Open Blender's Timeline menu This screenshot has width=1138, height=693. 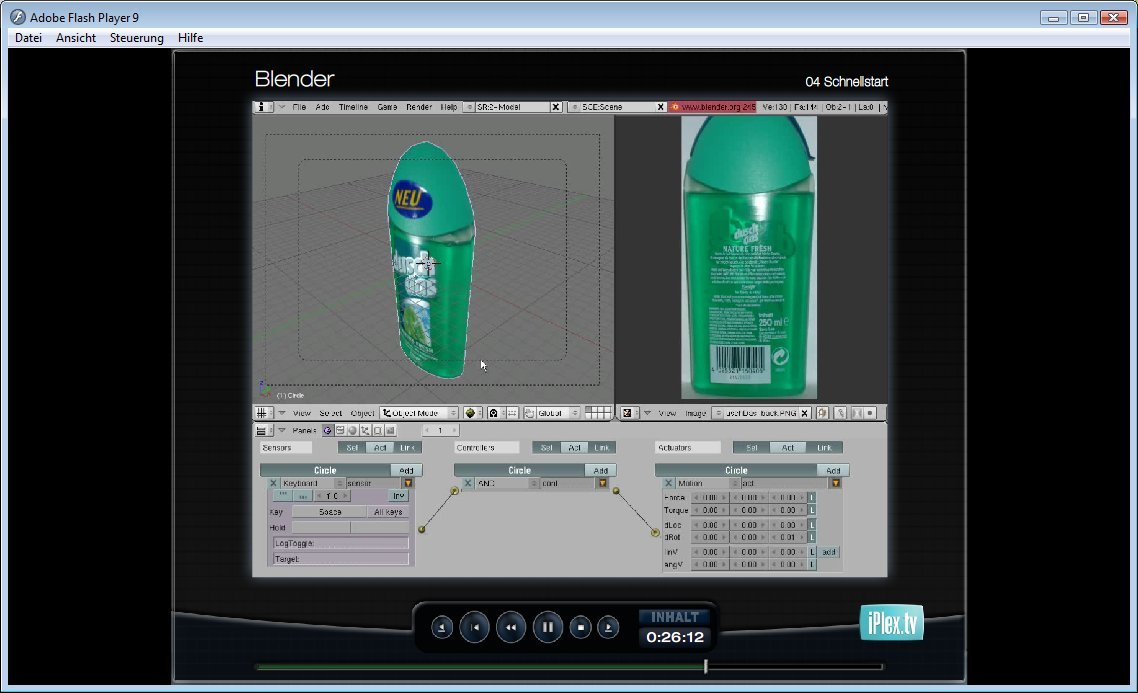353,107
